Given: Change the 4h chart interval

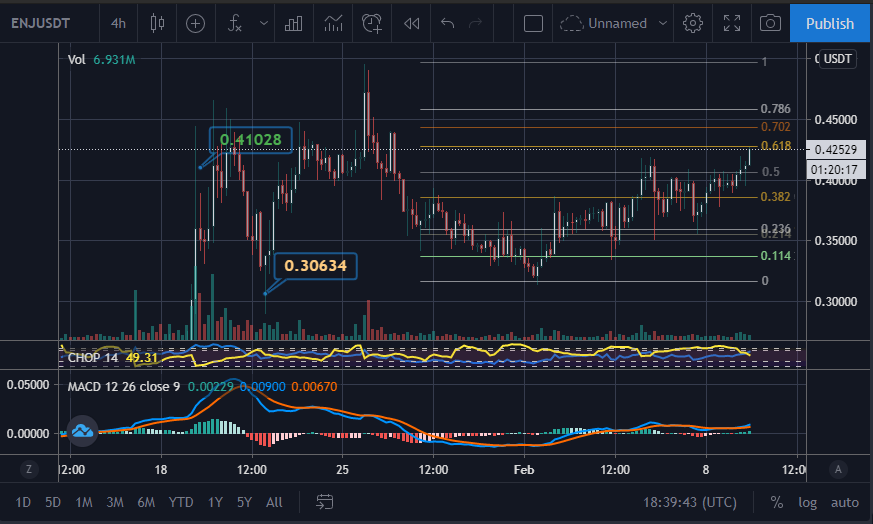Looking at the screenshot, I should pos(118,23).
